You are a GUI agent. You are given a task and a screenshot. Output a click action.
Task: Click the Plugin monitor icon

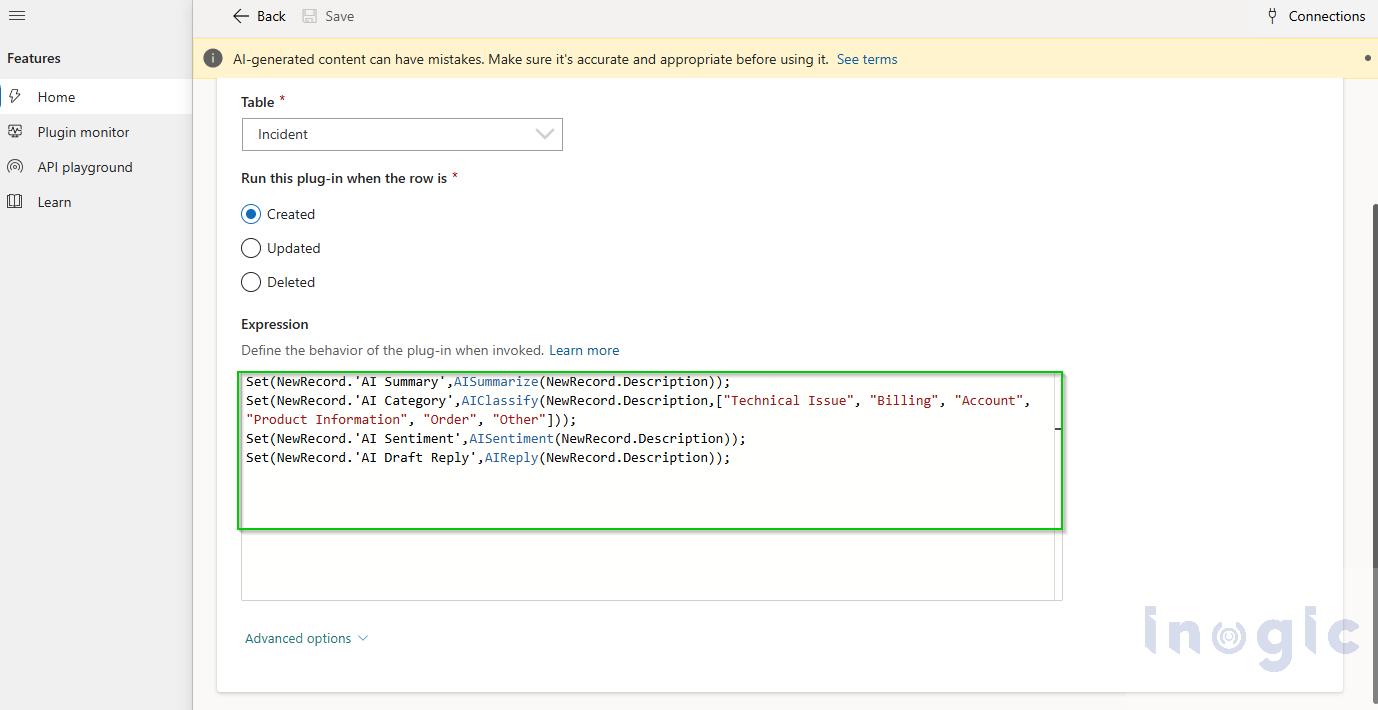15,132
